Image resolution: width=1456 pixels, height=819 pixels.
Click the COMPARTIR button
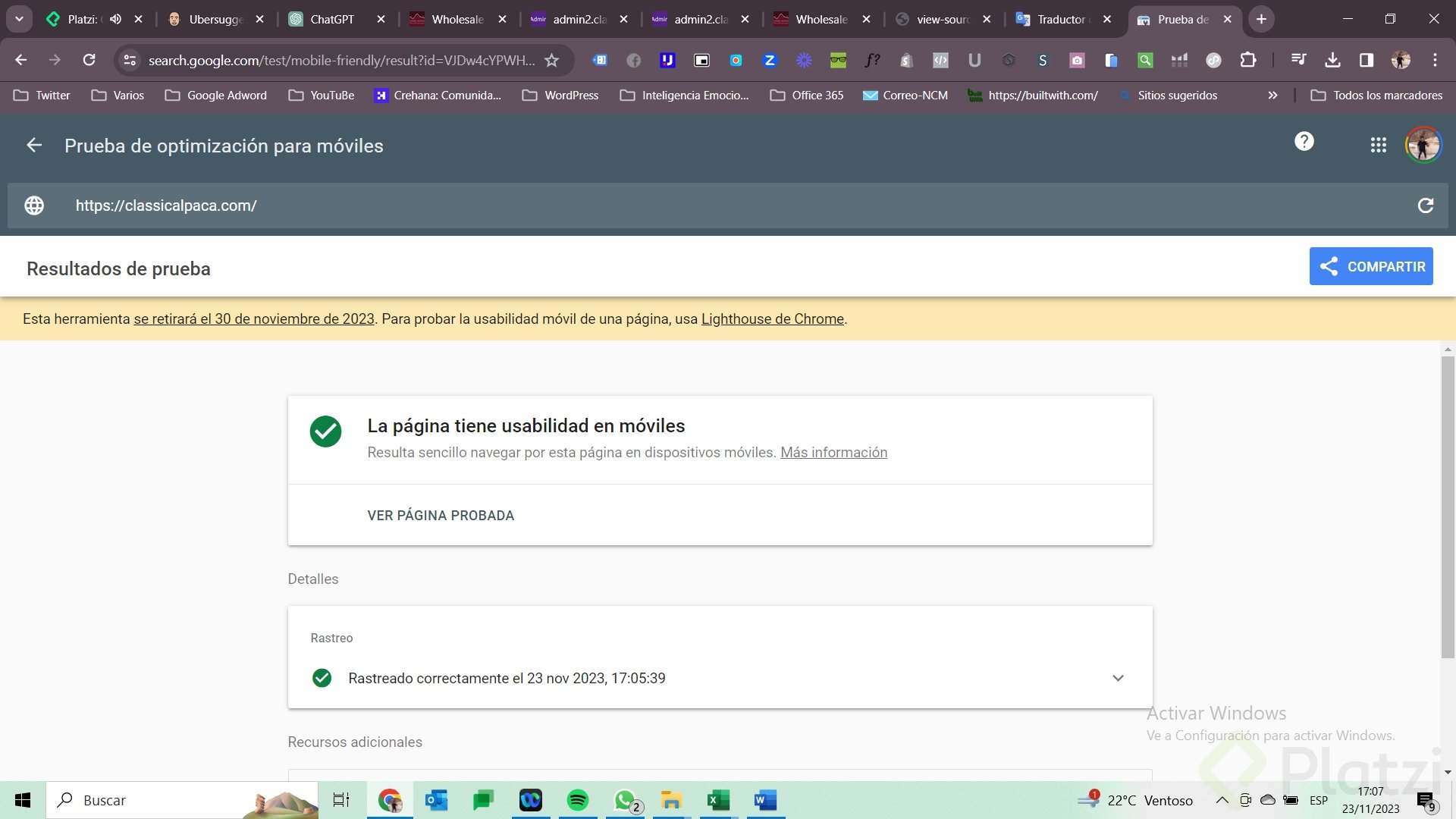(x=1370, y=266)
